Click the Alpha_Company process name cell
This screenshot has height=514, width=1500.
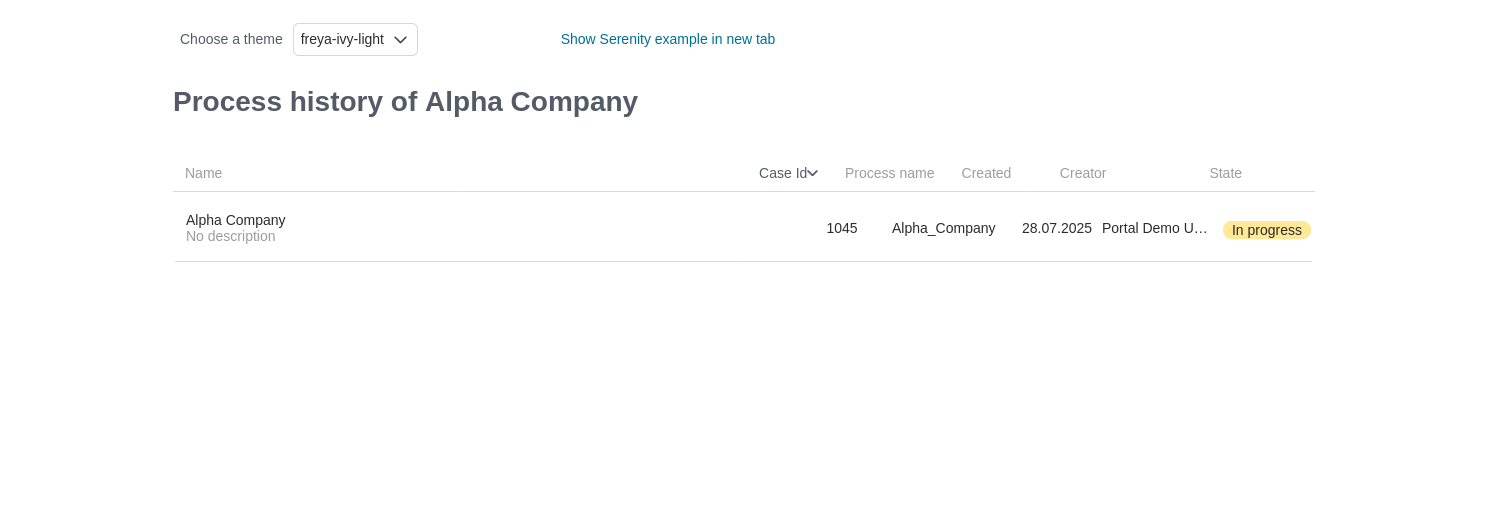pos(943,228)
